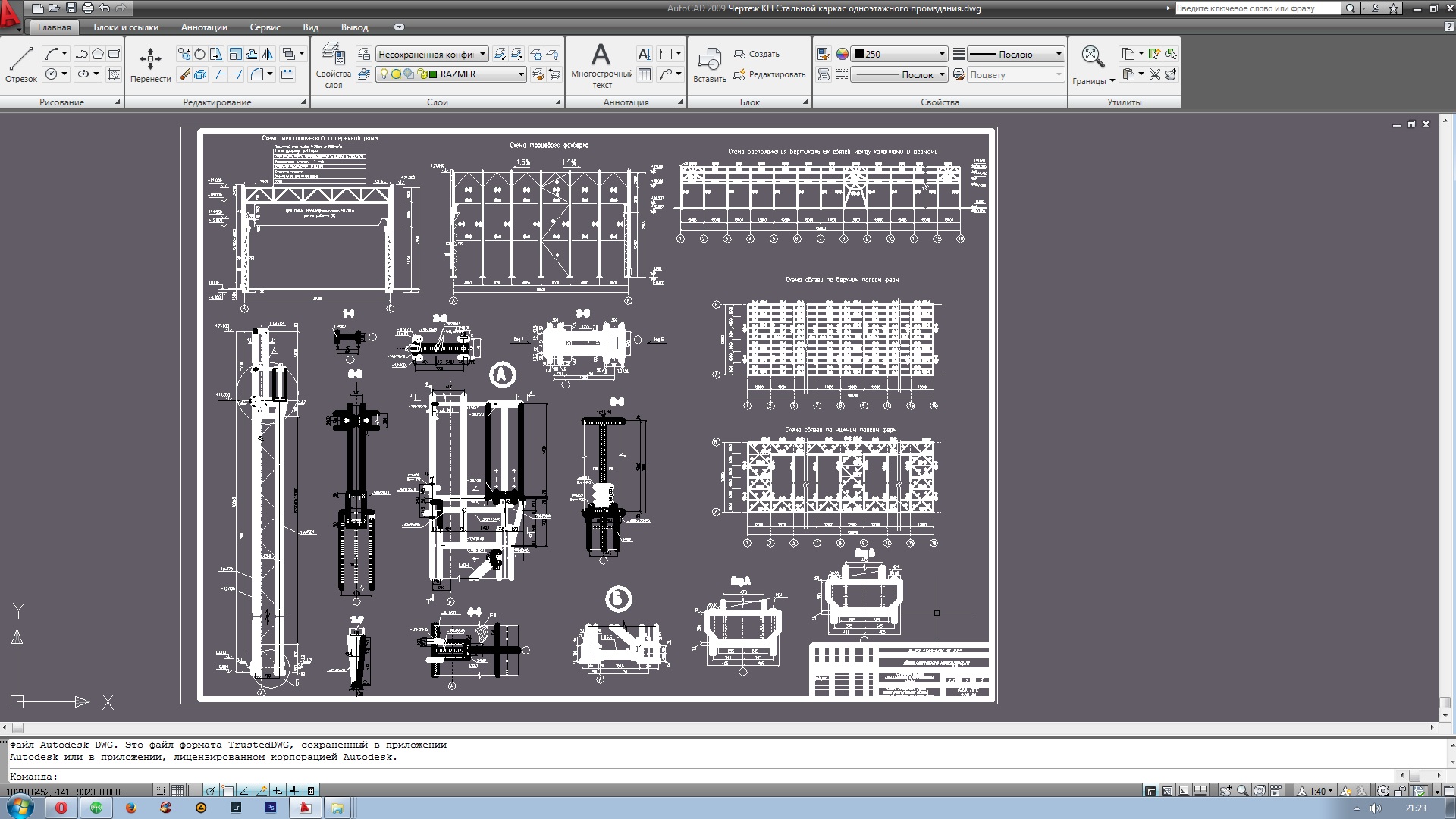
Task: Select the mirror tool
Action: coord(267,54)
